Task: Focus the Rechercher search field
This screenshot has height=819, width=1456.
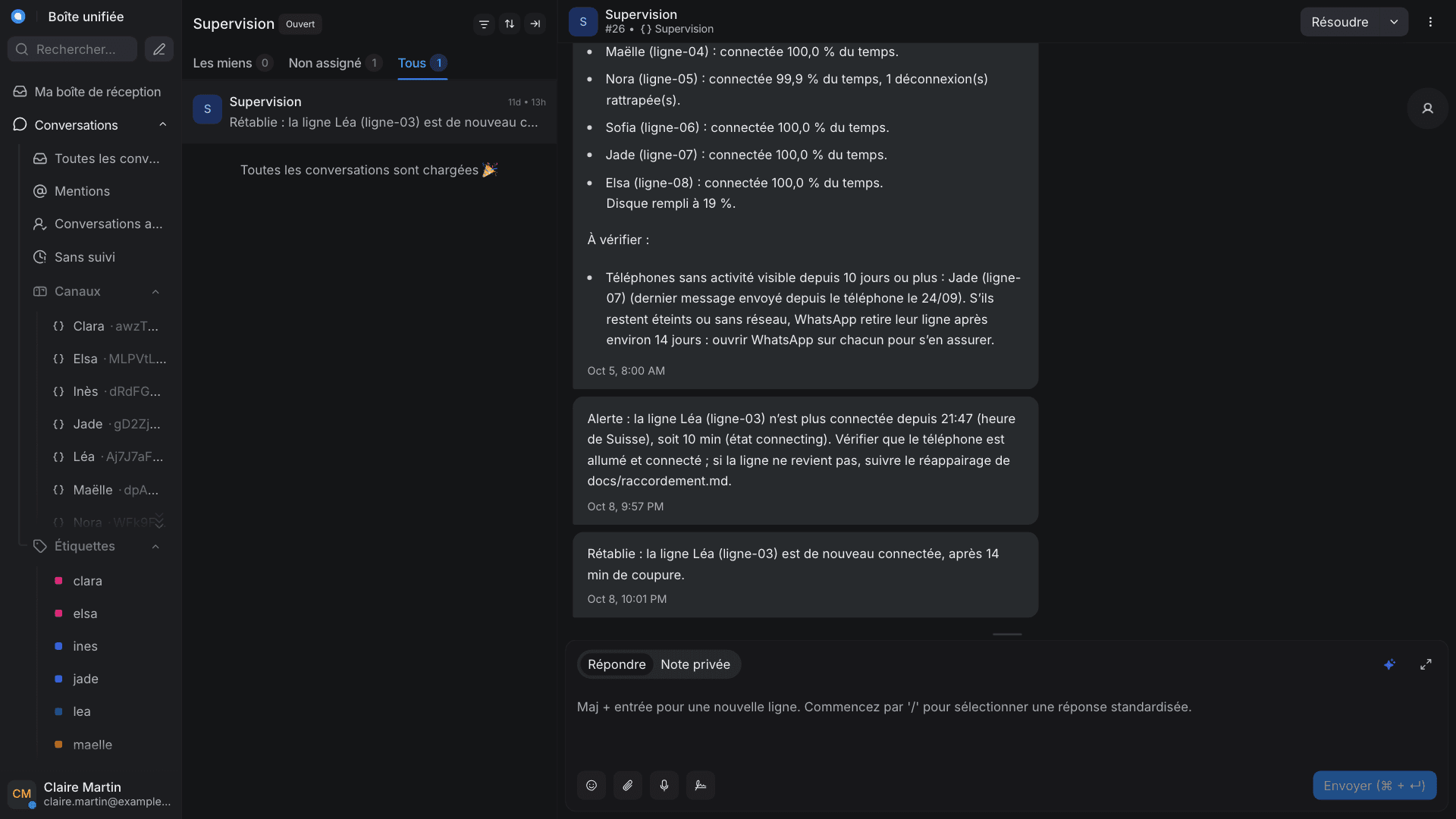Action: coord(73,49)
